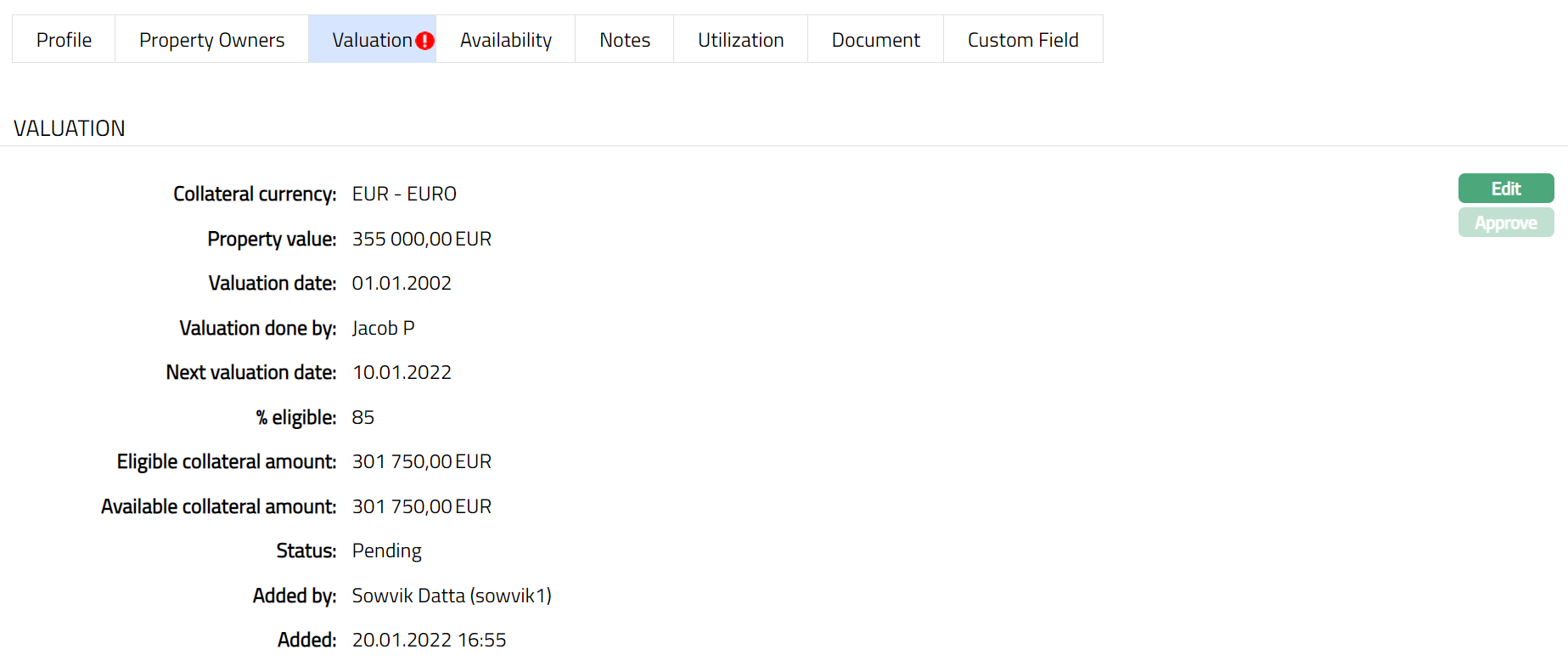Click the property value 355 000,00 EUR
This screenshot has width=1568, height=672.
click(421, 240)
